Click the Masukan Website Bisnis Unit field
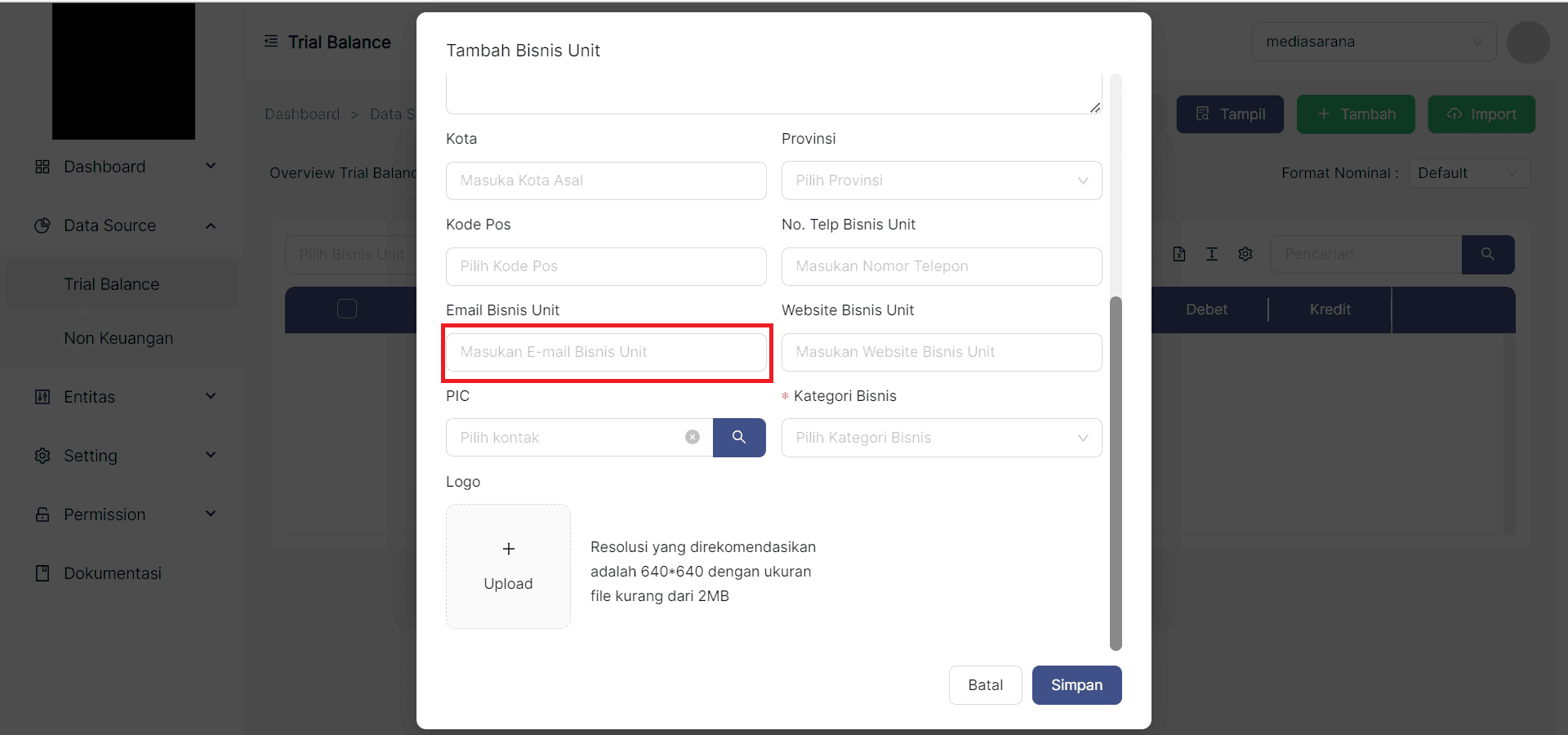 pos(941,352)
